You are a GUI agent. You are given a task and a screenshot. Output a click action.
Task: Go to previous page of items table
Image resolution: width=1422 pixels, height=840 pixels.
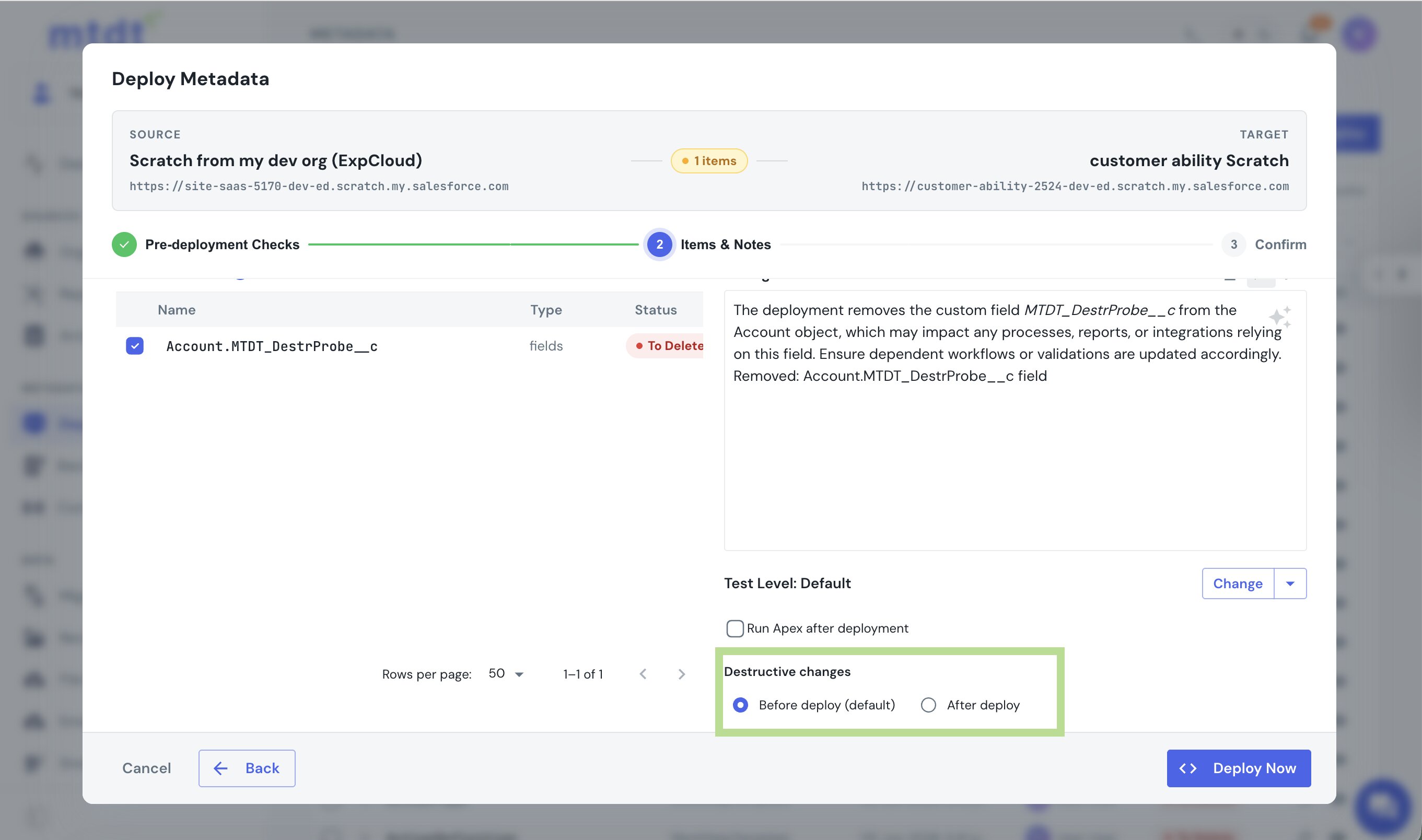click(x=643, y=673)
